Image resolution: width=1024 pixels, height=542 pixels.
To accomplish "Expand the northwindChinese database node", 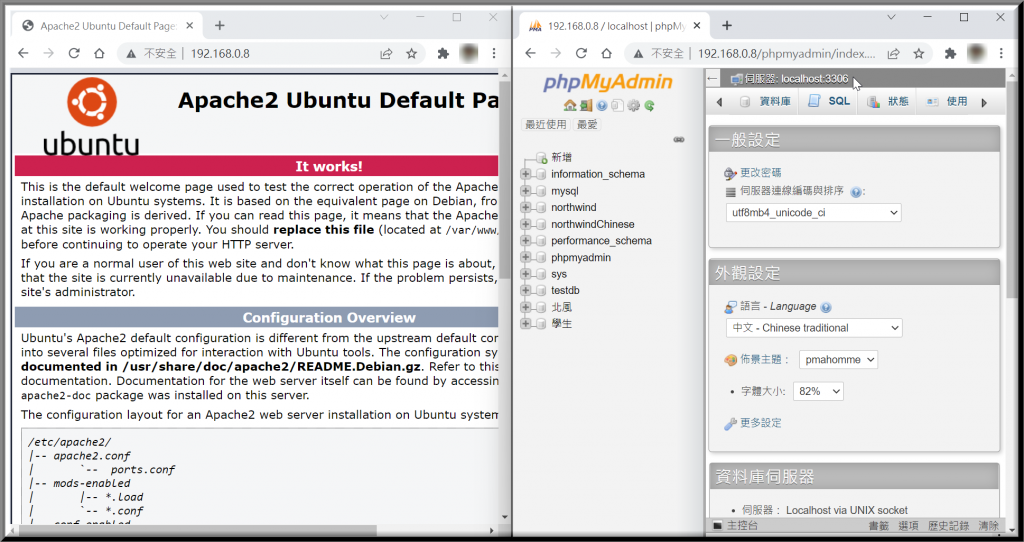I will [x=525, y=224].
